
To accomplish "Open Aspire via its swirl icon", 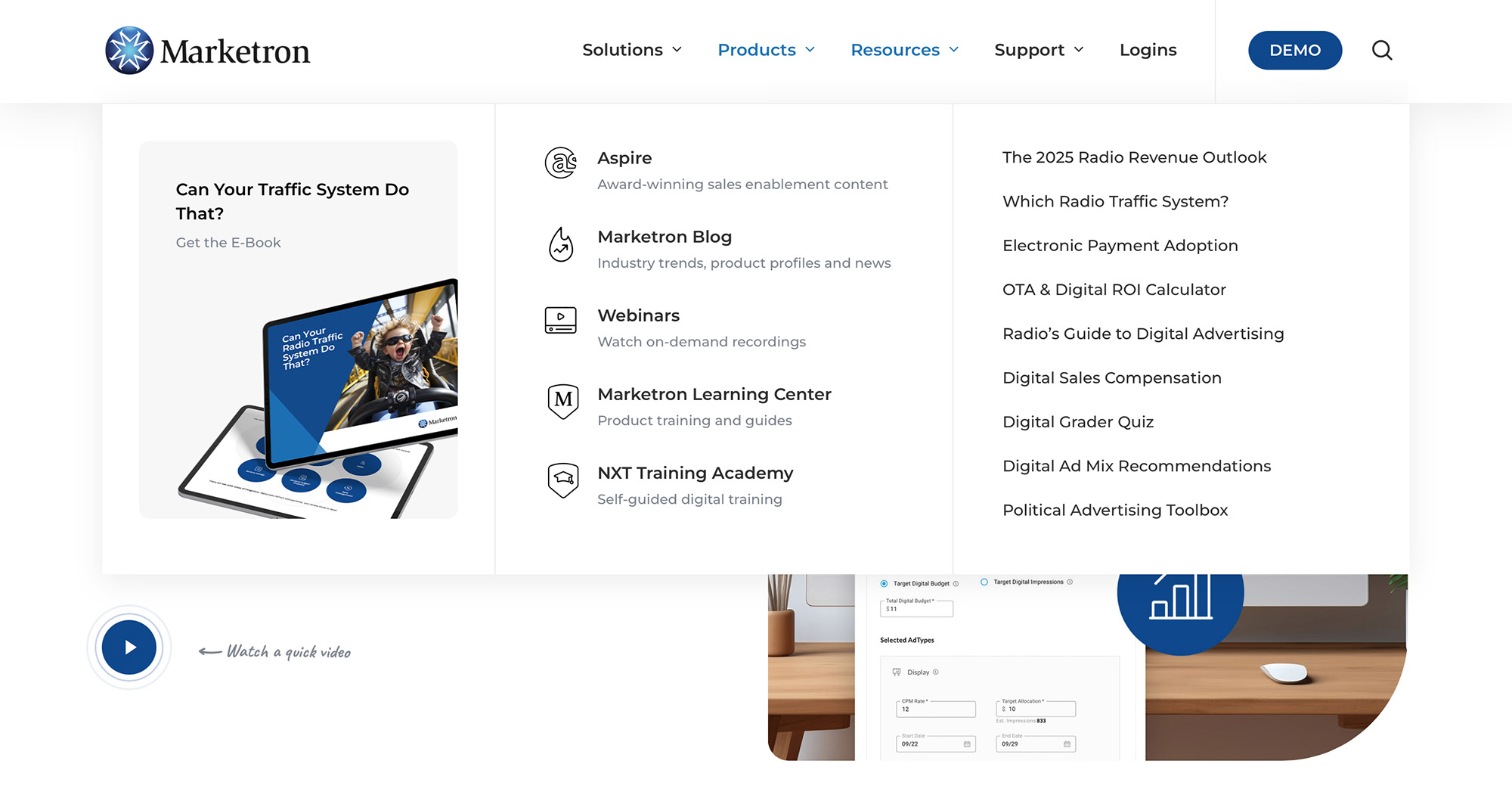I will (x=561, y=163).
